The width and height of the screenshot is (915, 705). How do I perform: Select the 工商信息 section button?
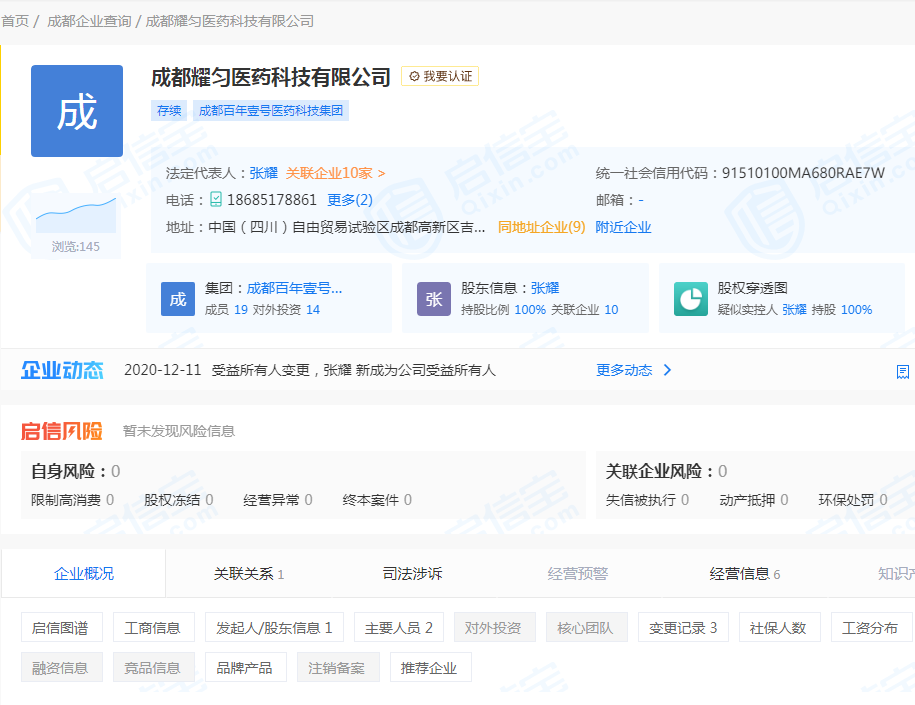[x=153, y=628]
